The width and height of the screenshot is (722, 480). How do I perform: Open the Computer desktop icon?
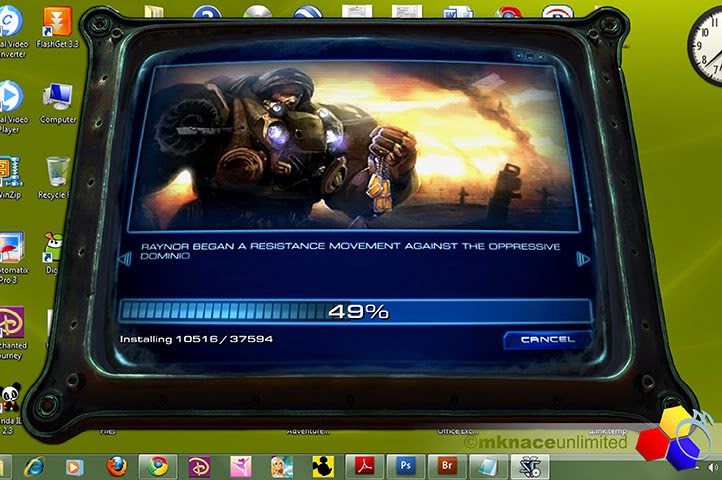click(x=58, y=104)
